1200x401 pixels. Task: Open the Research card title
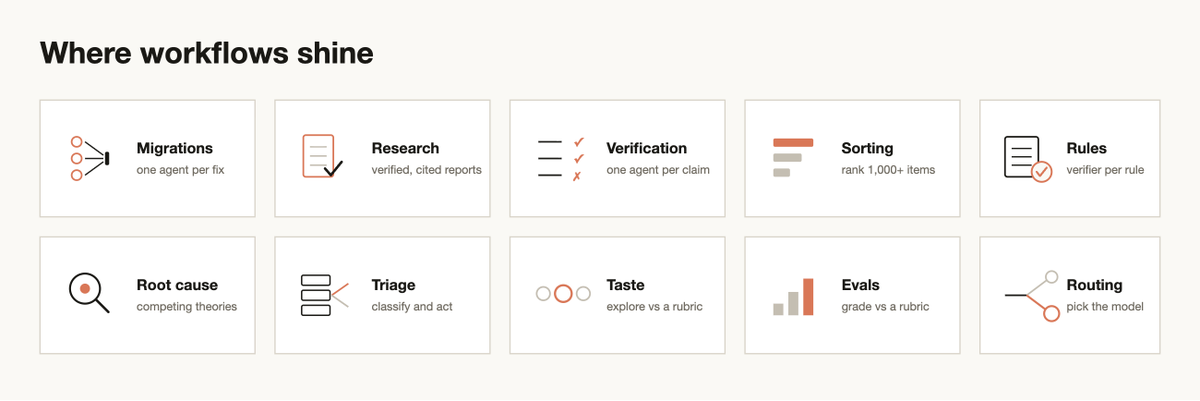click(x=405, y=148)
